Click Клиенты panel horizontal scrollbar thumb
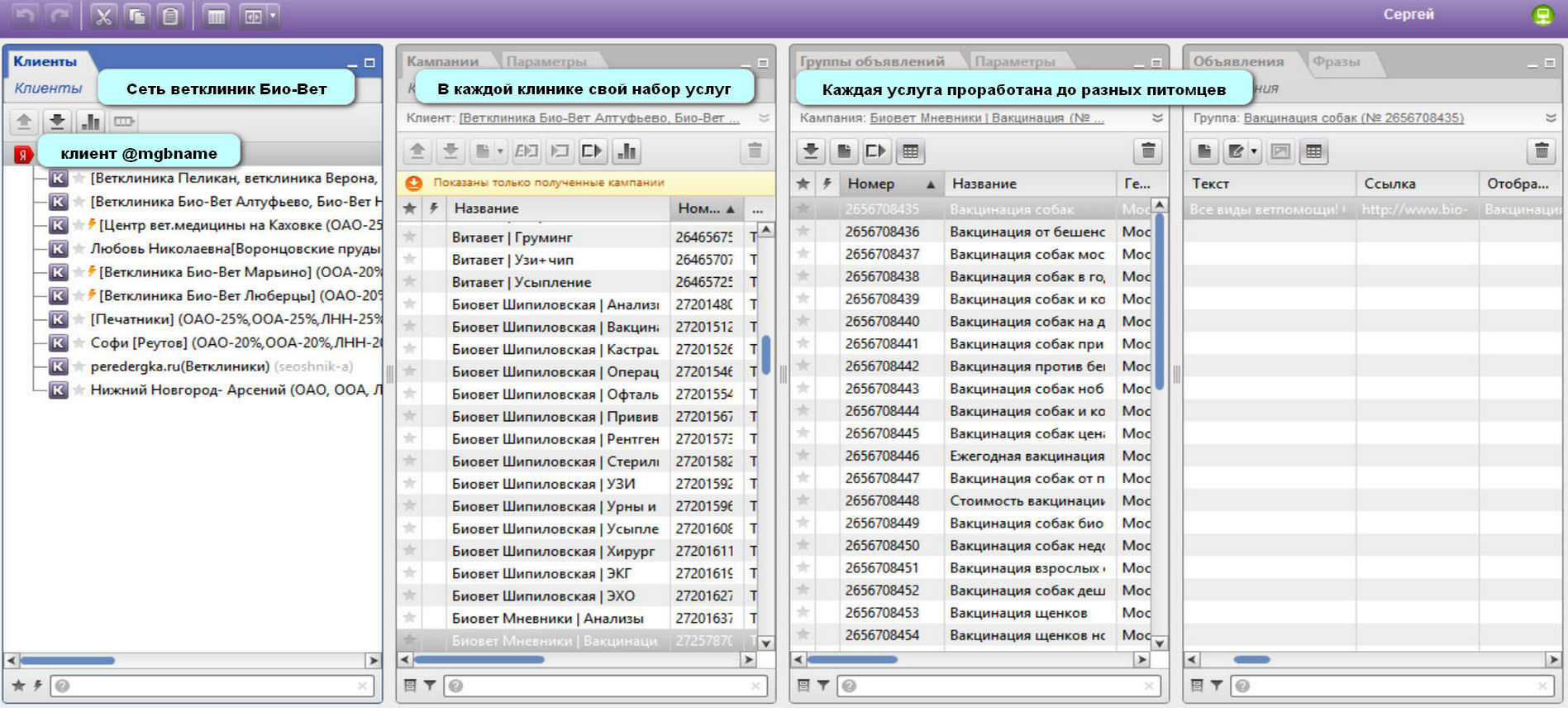The width and height of the screenshot is (1568, 708). pos(68,661)
